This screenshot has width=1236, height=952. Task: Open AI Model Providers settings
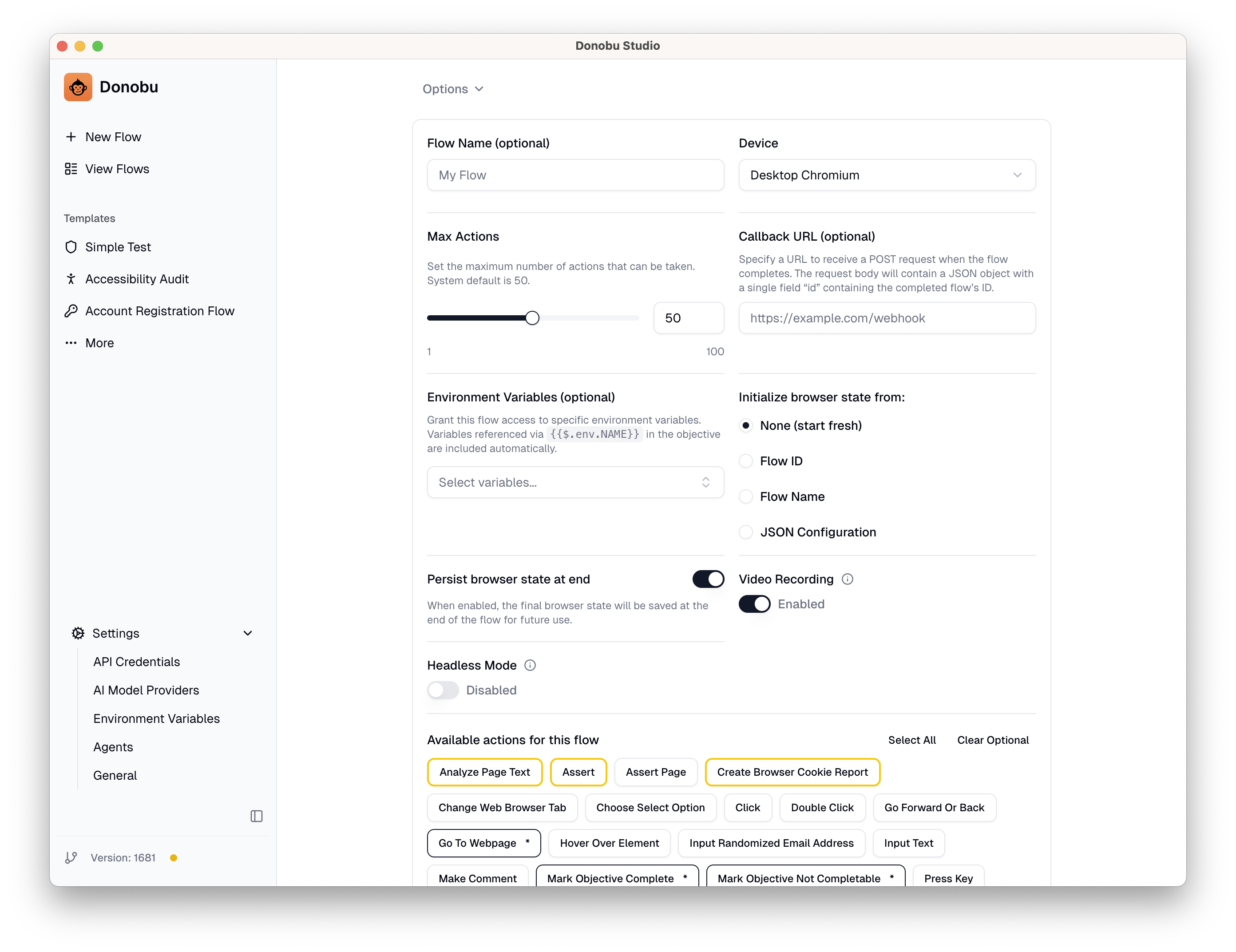(146, 690)
